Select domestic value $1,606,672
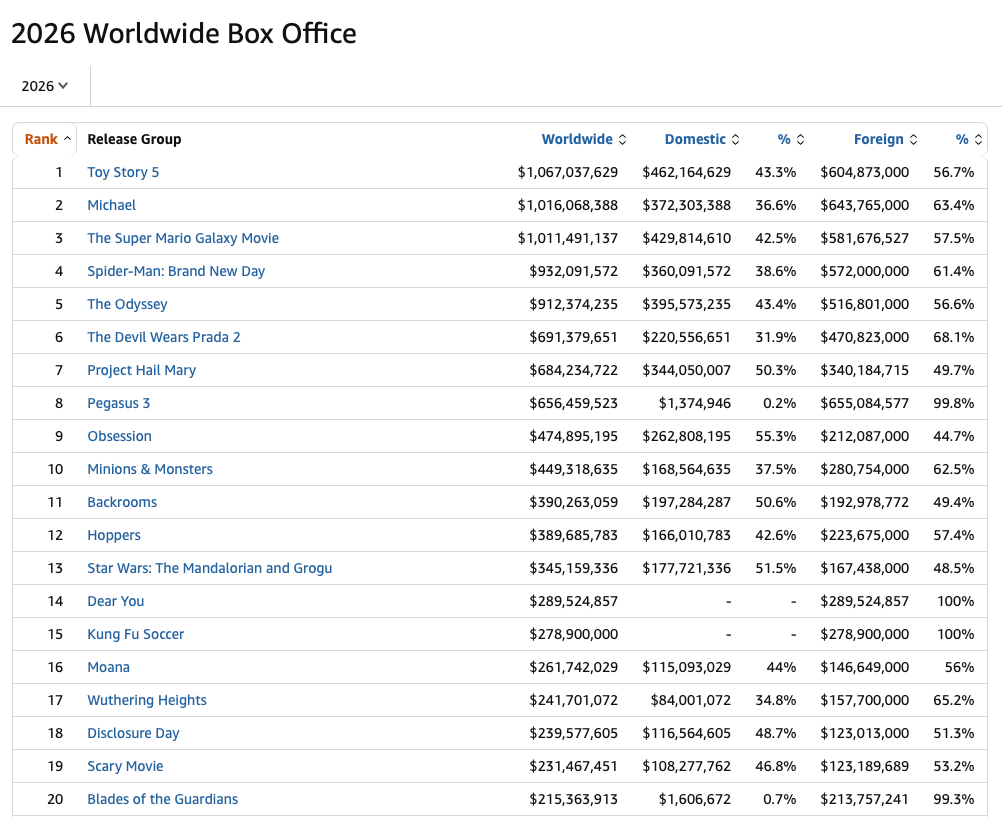The width and height of the screenshot is (1002, 817). pyautogui.click(x=695, y=799)
